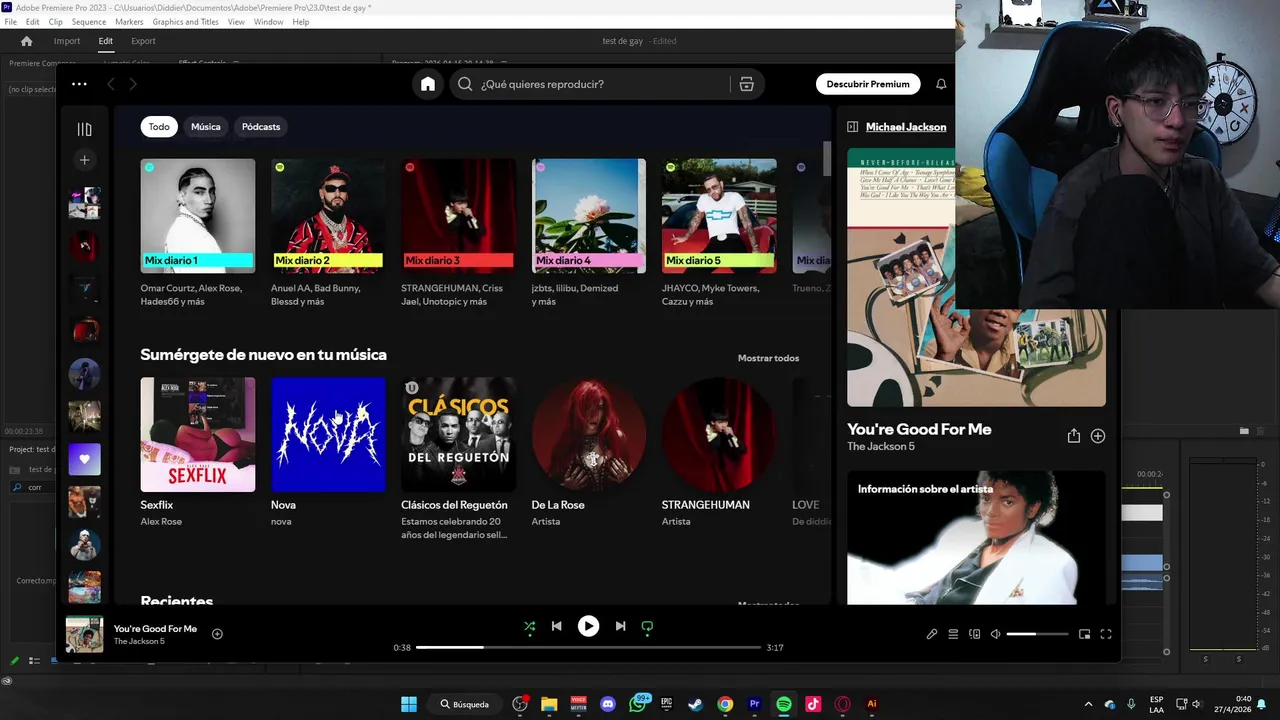This screenshot has height=720, width=1280.
Task: Open the STRANGEHUMAN artist card
Action: click(718, 455)
